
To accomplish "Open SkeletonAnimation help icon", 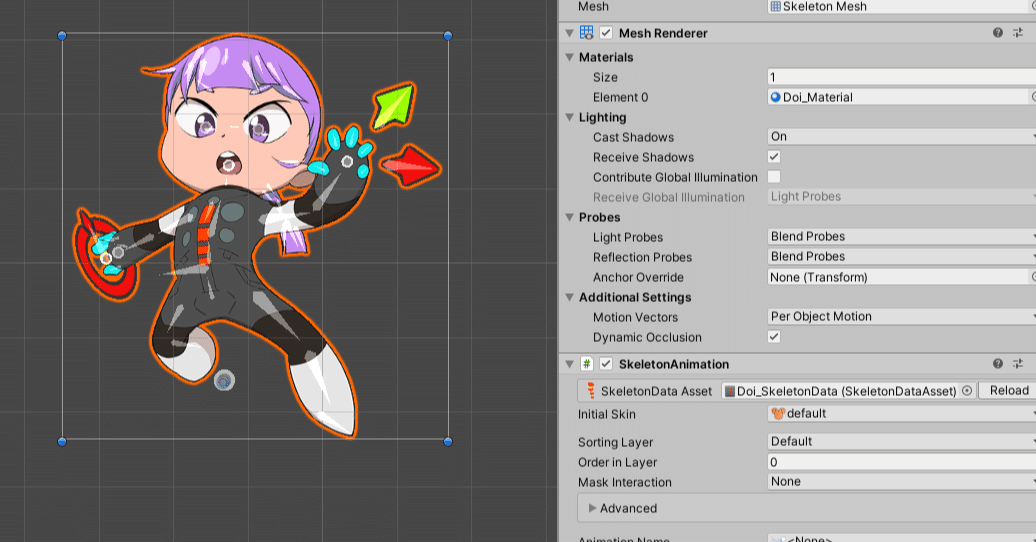I will (998, 364).
